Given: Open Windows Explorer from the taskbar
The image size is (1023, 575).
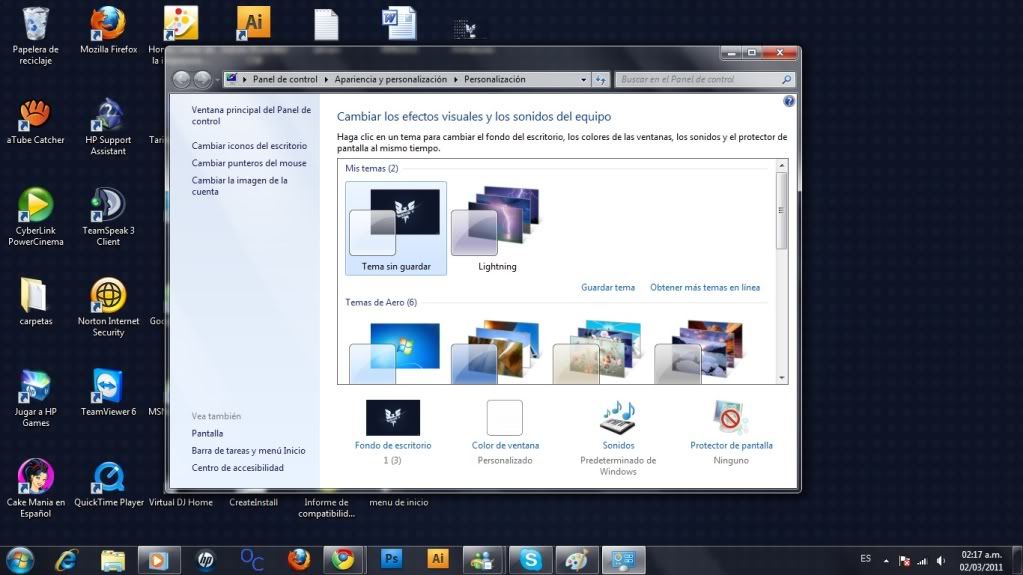Looking at the screenshot, I should tap(113, 560).
